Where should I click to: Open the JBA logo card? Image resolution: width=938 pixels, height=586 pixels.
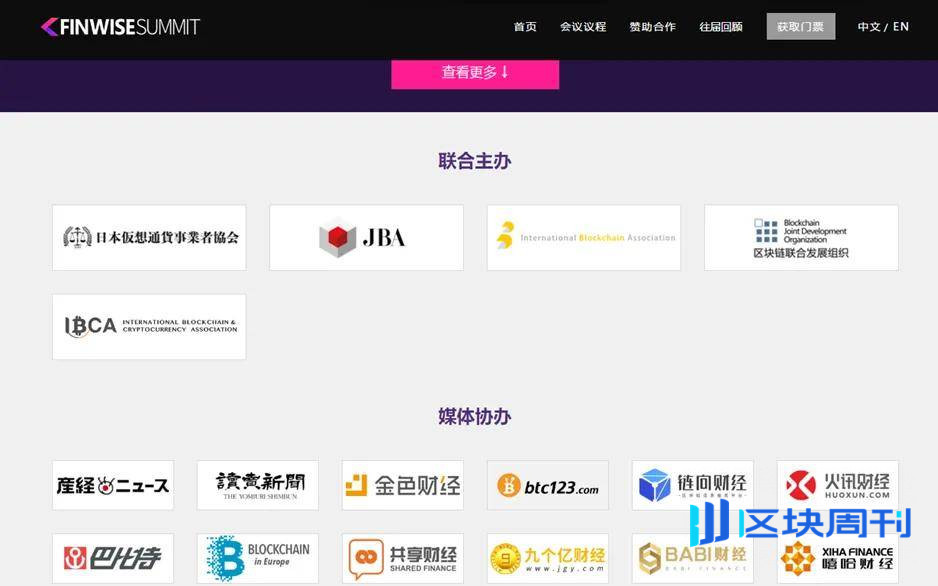click(366, 237)
